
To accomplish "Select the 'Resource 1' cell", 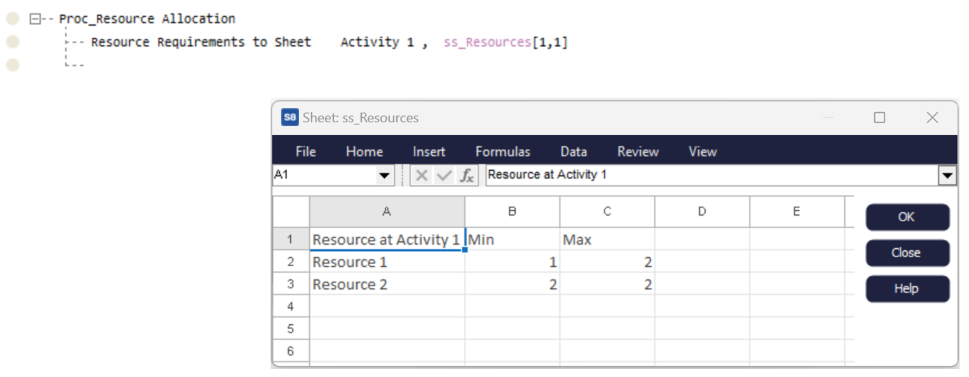I will 387,262.
